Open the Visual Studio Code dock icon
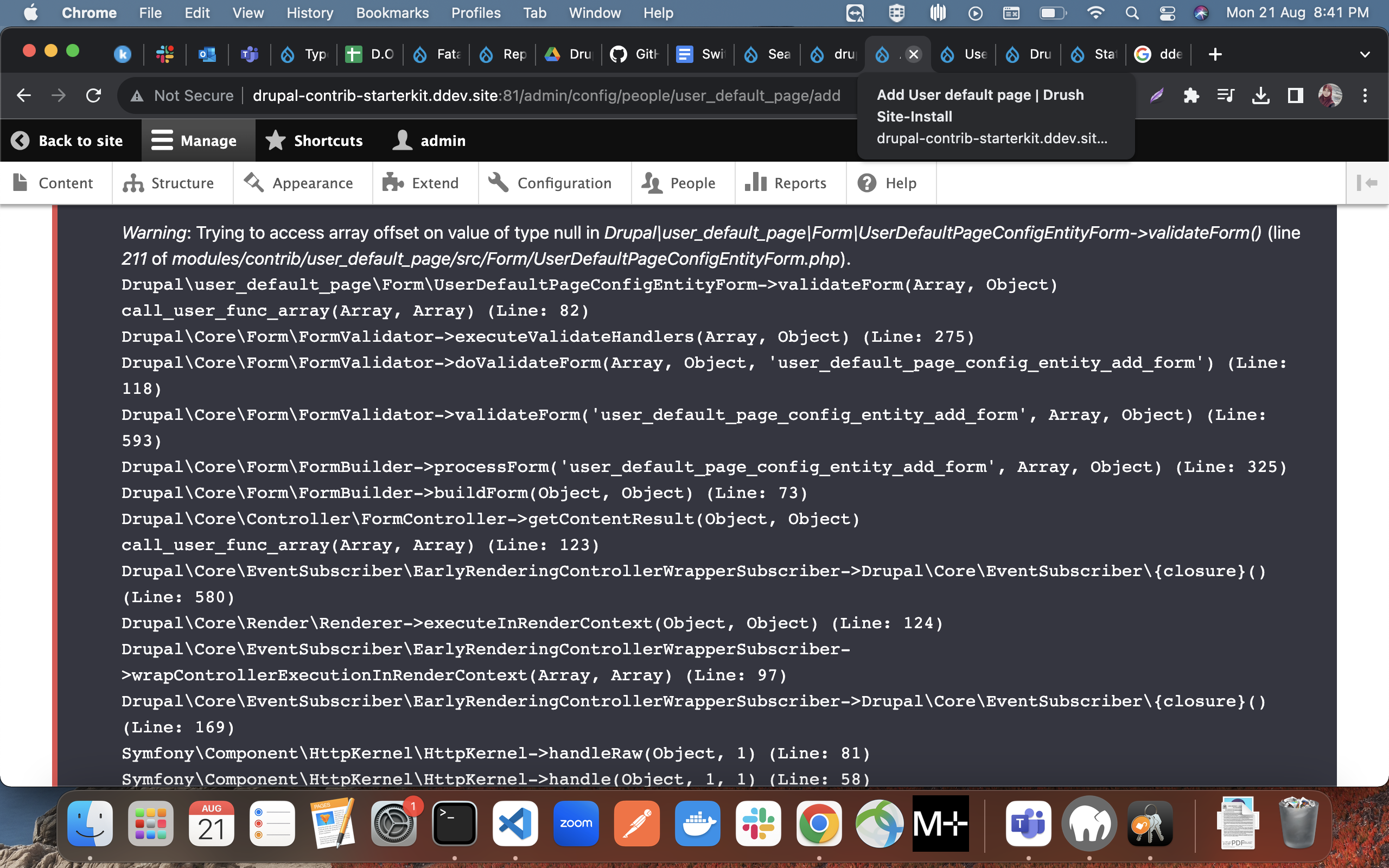Image resolution: width=1389 pixels, height=868 pixels. pos(515,823)
